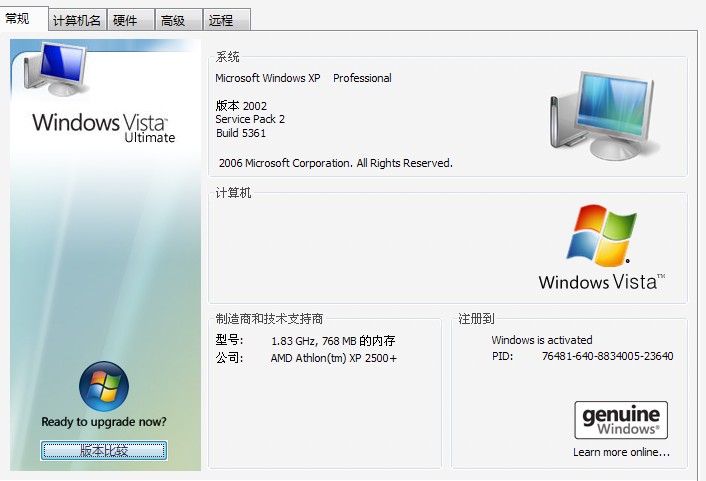
Task: Switch to the 高级 tab
Action: pos(178,20)
